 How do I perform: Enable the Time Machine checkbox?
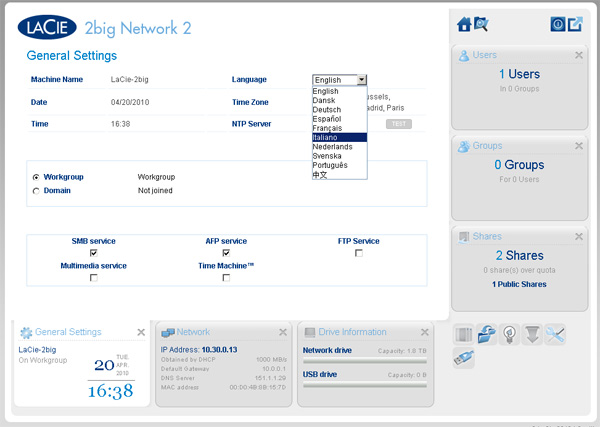point(226,278)
